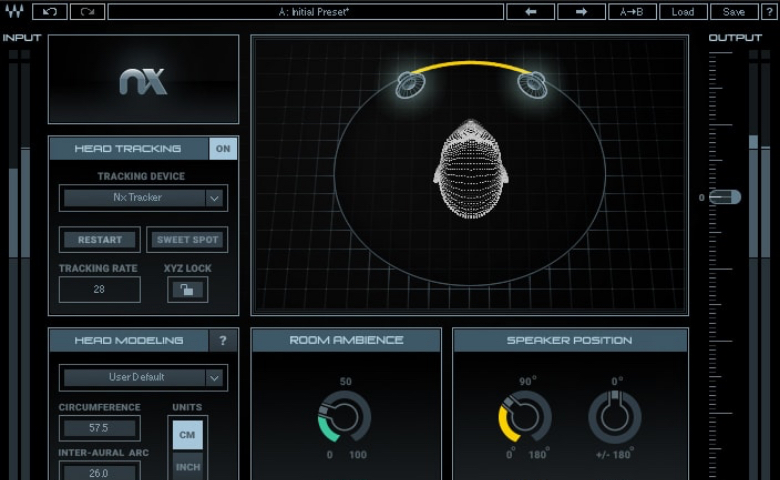This screenshot has height=480, width=780.
Task: Click the Circumference field 57.5
Action: pos(99,428)
